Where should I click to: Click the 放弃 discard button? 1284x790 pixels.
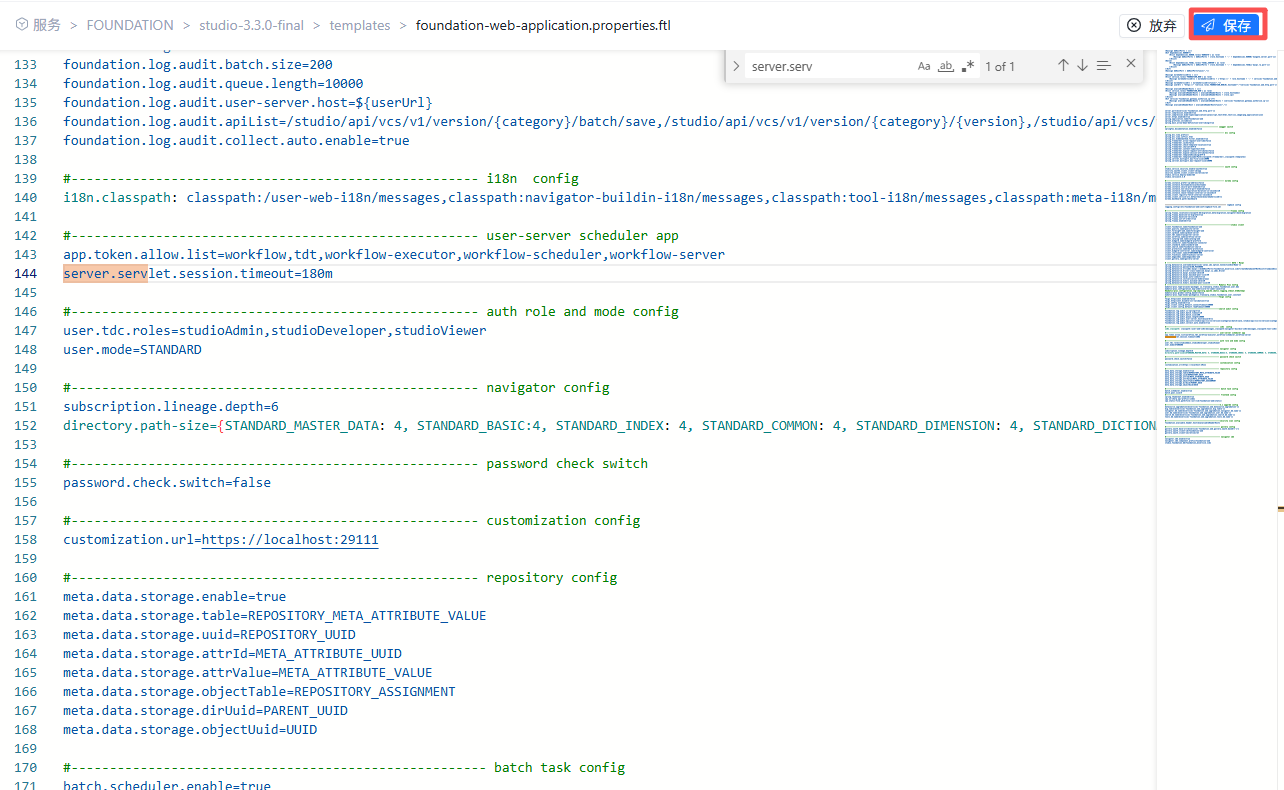1151,25
